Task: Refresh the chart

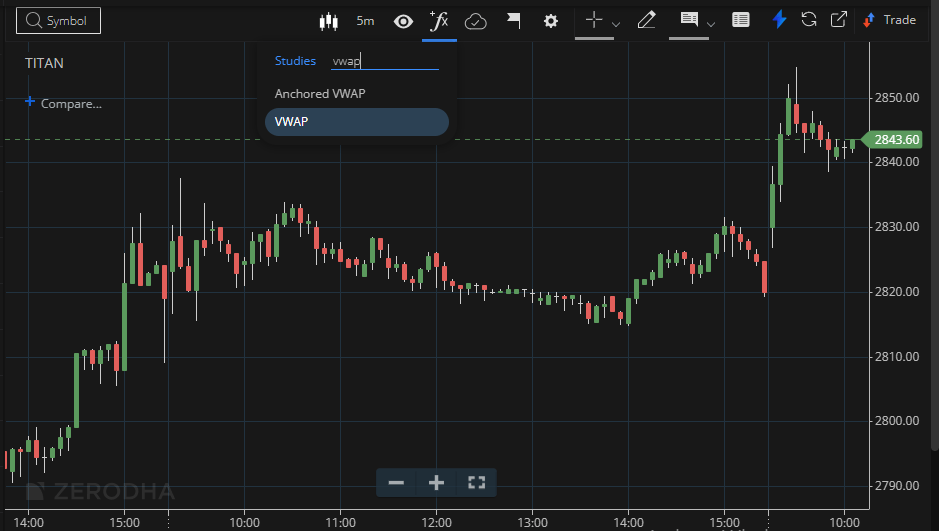Action: click(808, 20)
